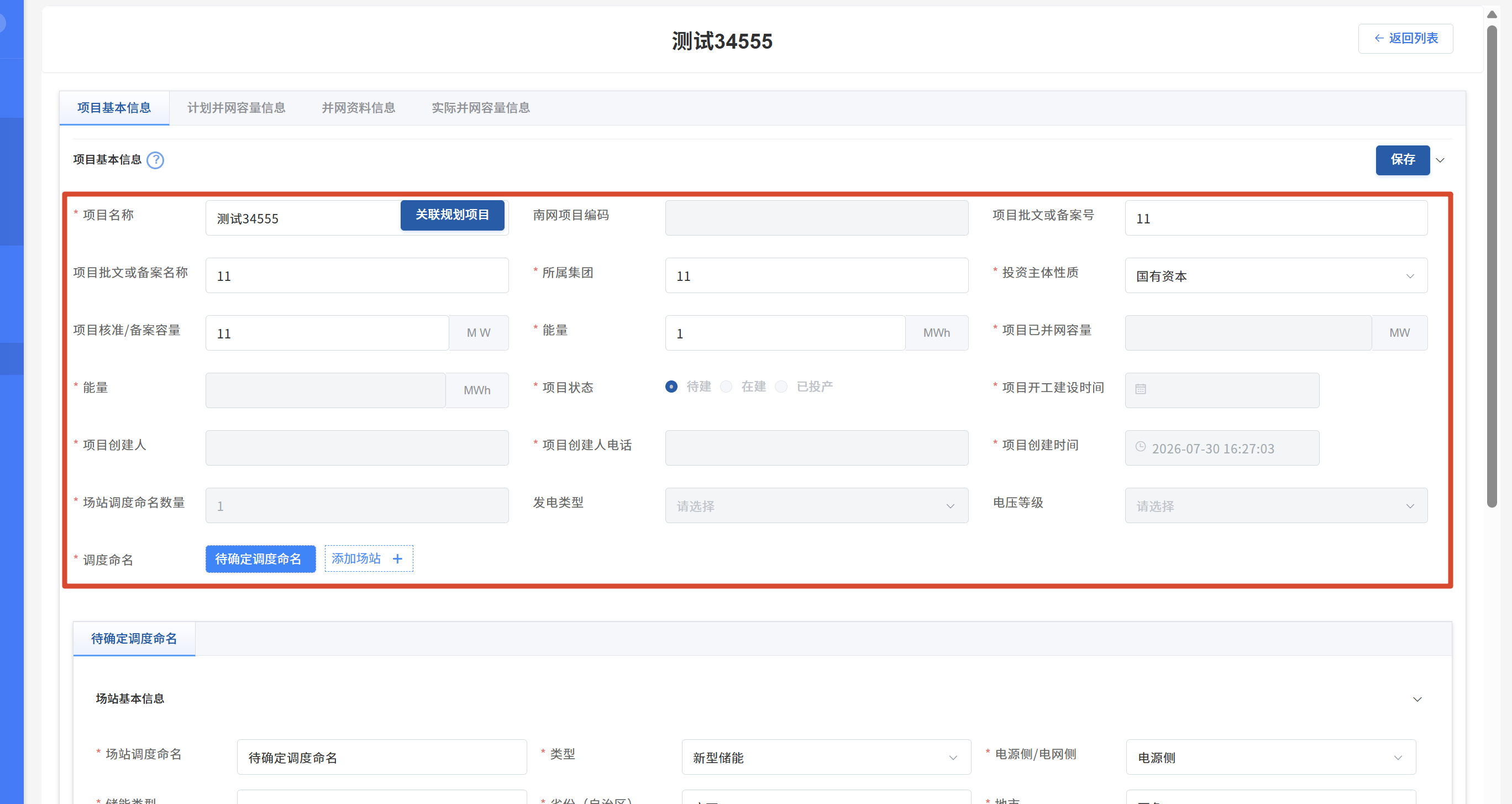Click the empty disabled 能量 MWh input
This screenshot has width=1512, height=804.
[325, 390]
